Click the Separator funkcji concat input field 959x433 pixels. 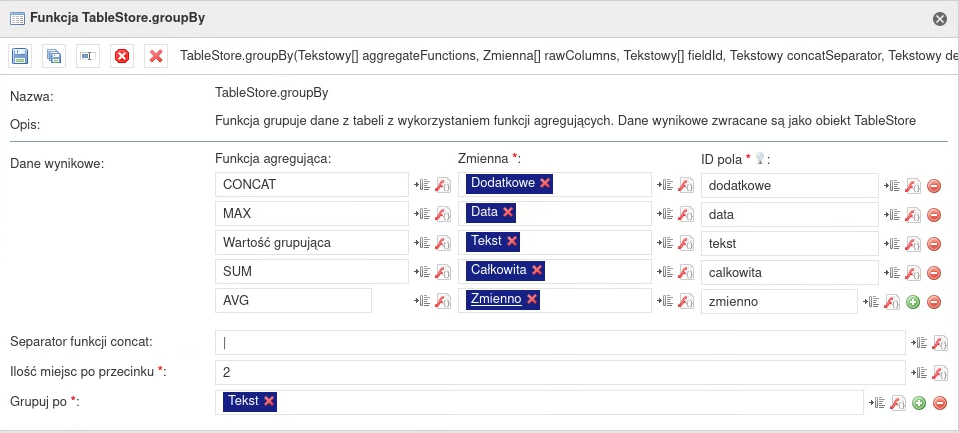(560, 343)
